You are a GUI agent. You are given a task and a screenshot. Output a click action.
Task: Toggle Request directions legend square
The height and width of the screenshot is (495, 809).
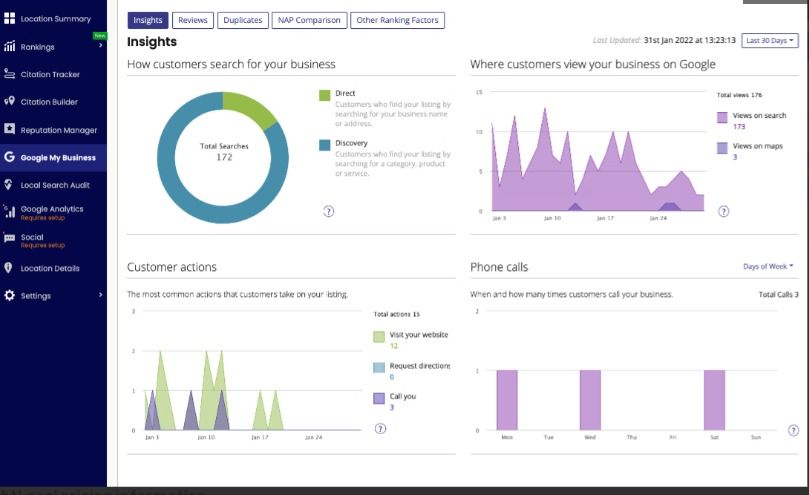click(x=379, y=368)
